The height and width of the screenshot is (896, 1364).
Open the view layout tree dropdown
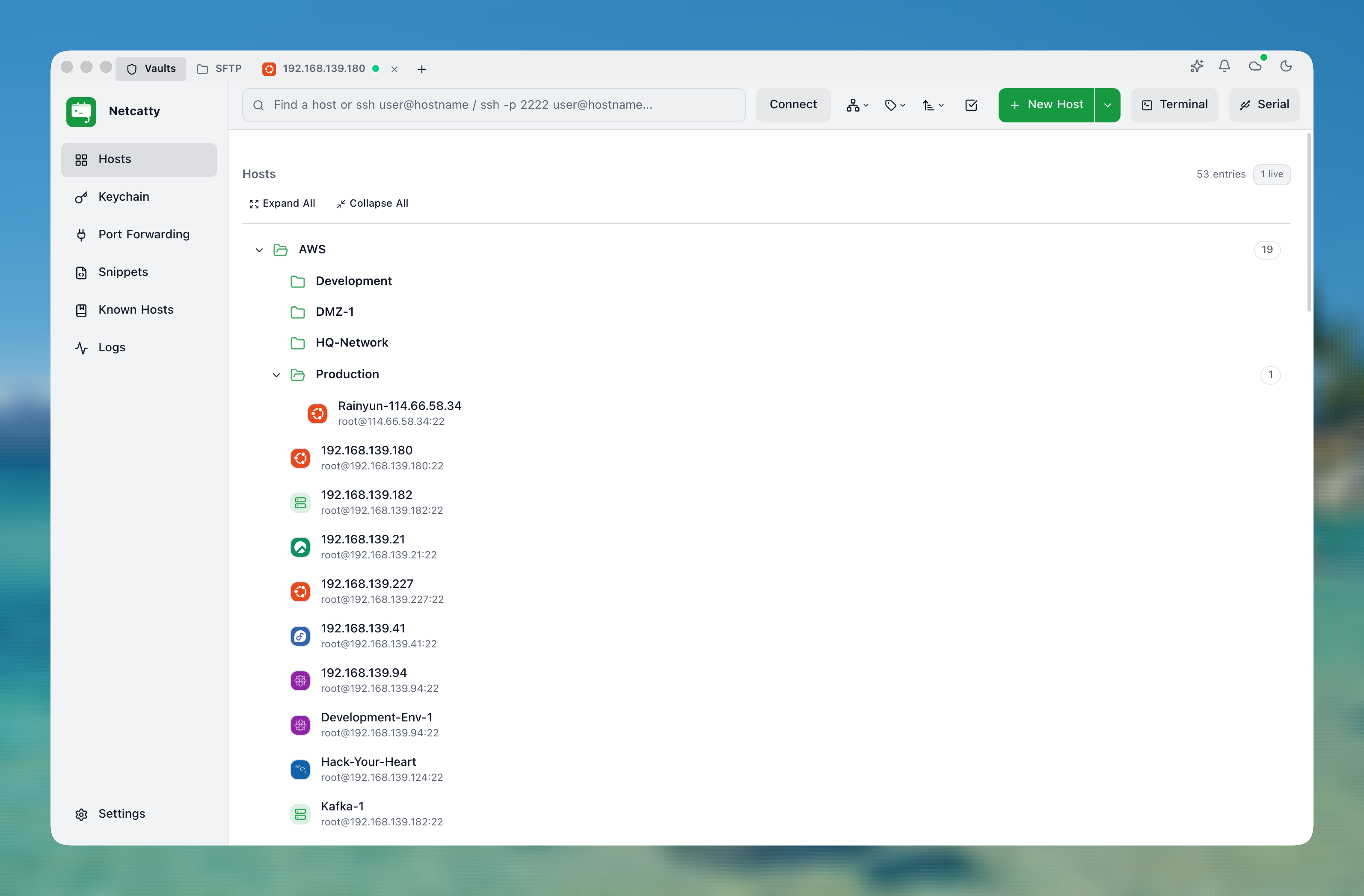[857, 105]
